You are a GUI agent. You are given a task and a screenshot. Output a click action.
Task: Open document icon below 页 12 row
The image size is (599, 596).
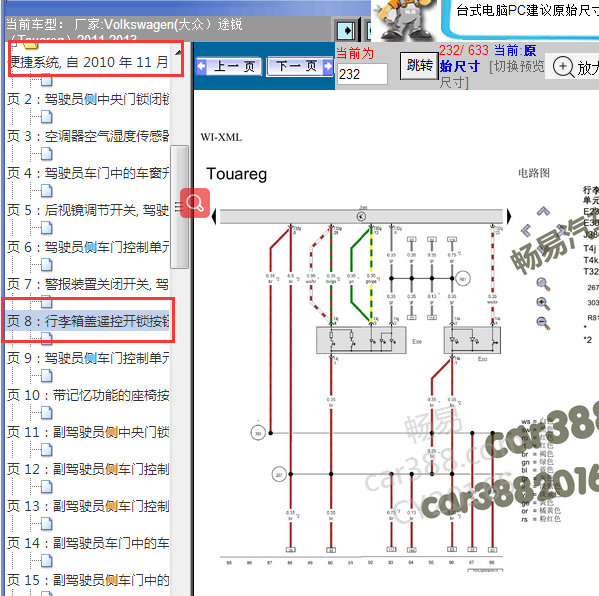(46, 487)
